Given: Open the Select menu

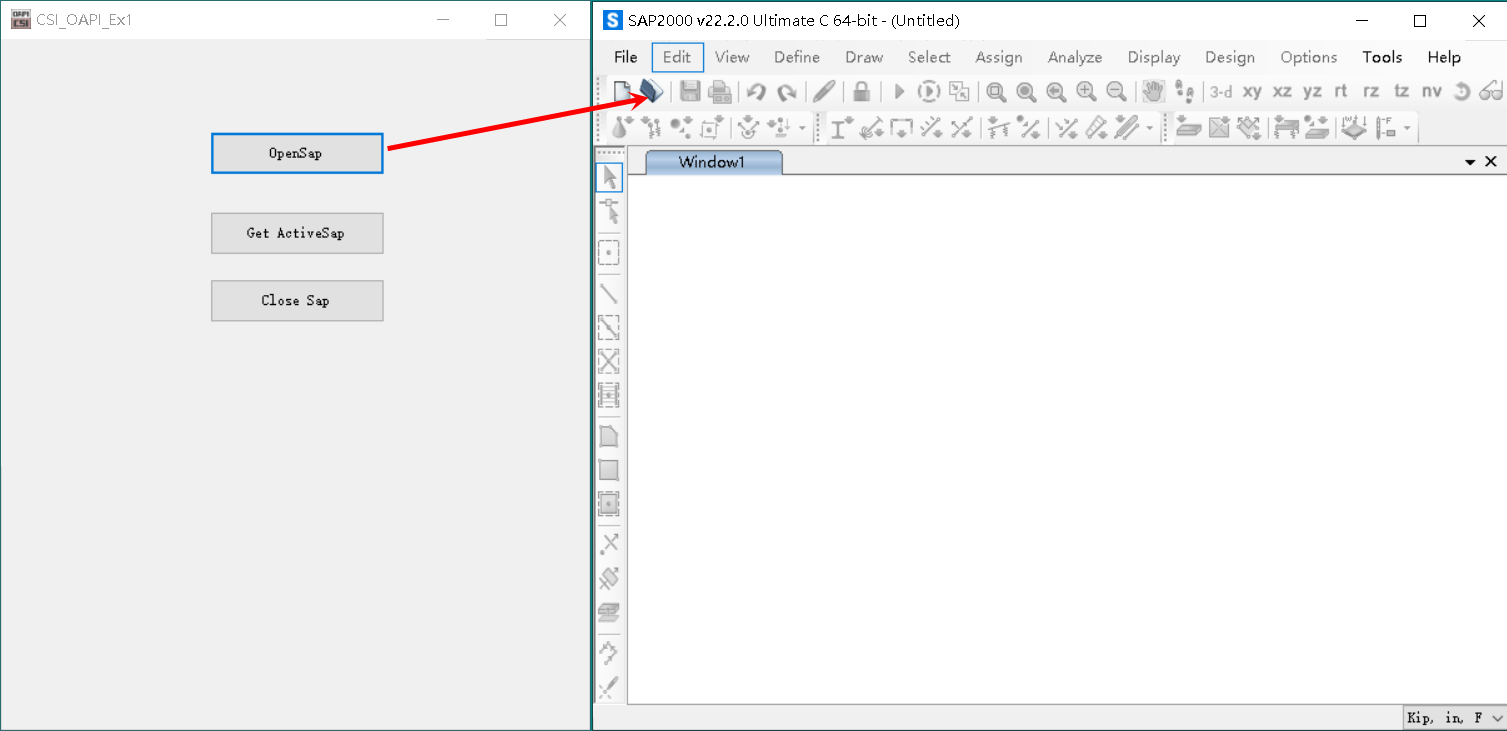Looking at the screenshot, I should coord(929,57).
